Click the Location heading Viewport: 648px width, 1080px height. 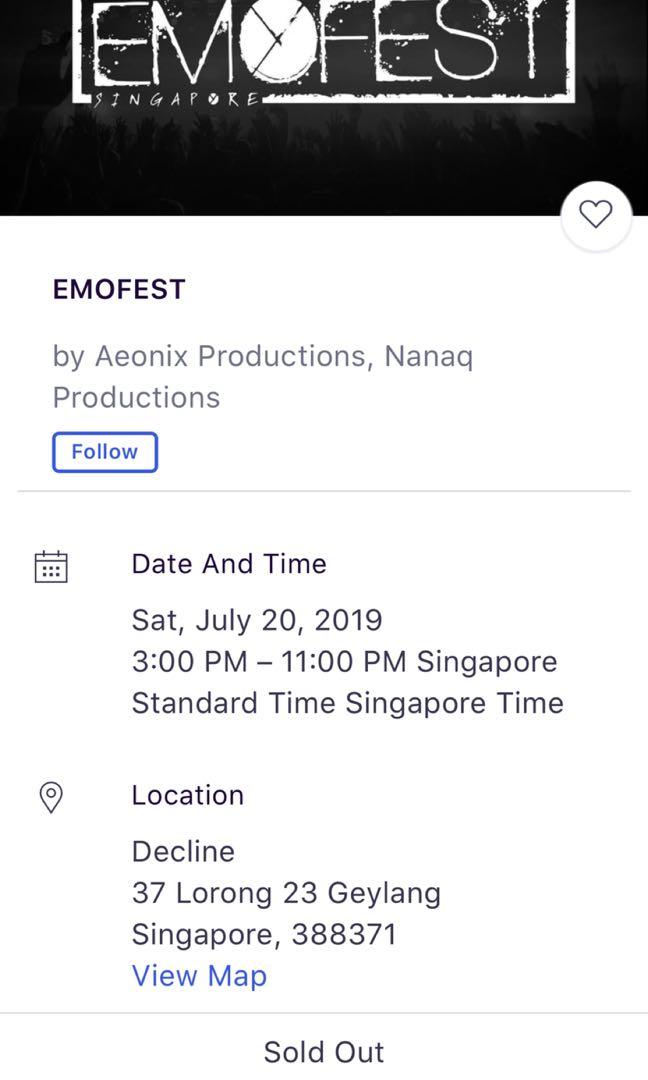[188, 795]
